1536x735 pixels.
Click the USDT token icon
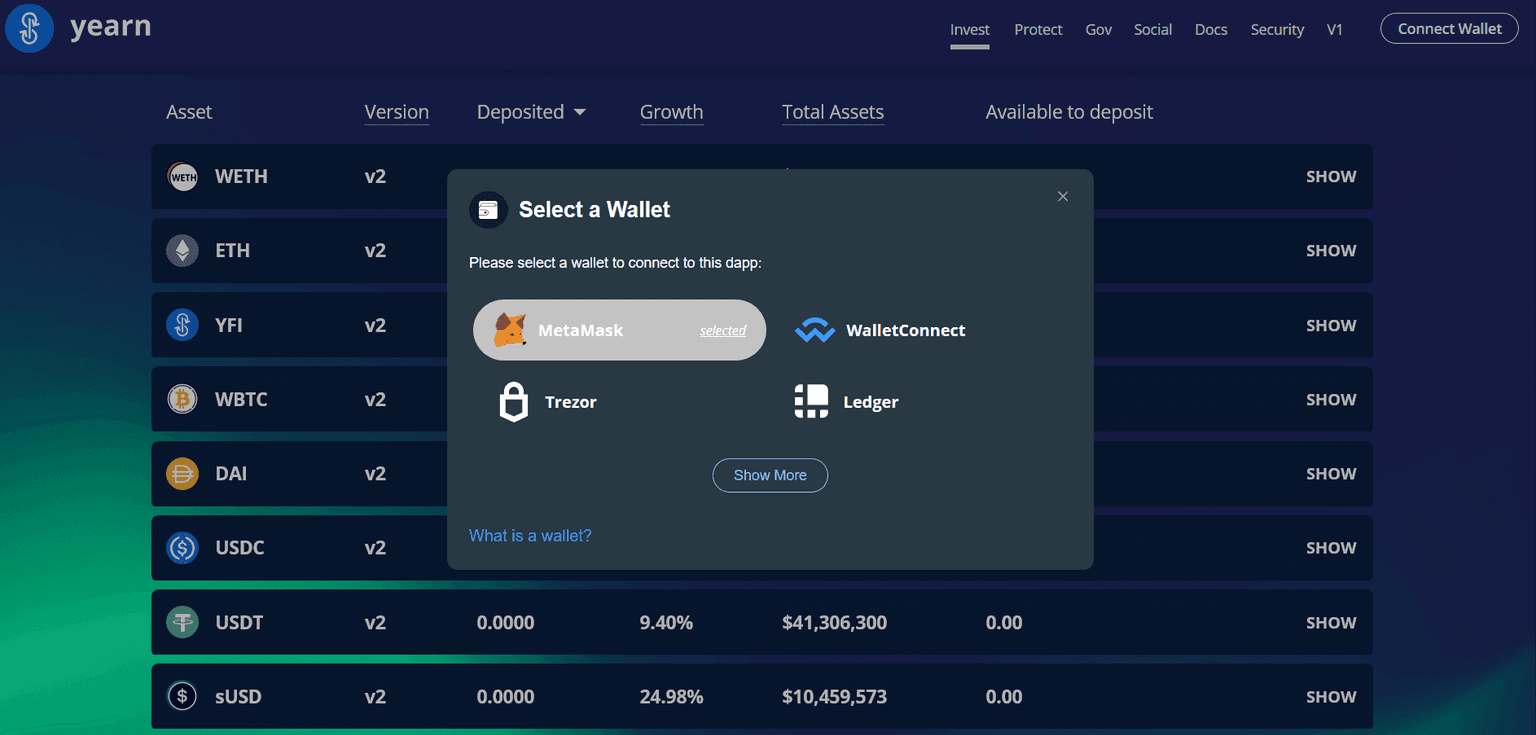[182, 623]
